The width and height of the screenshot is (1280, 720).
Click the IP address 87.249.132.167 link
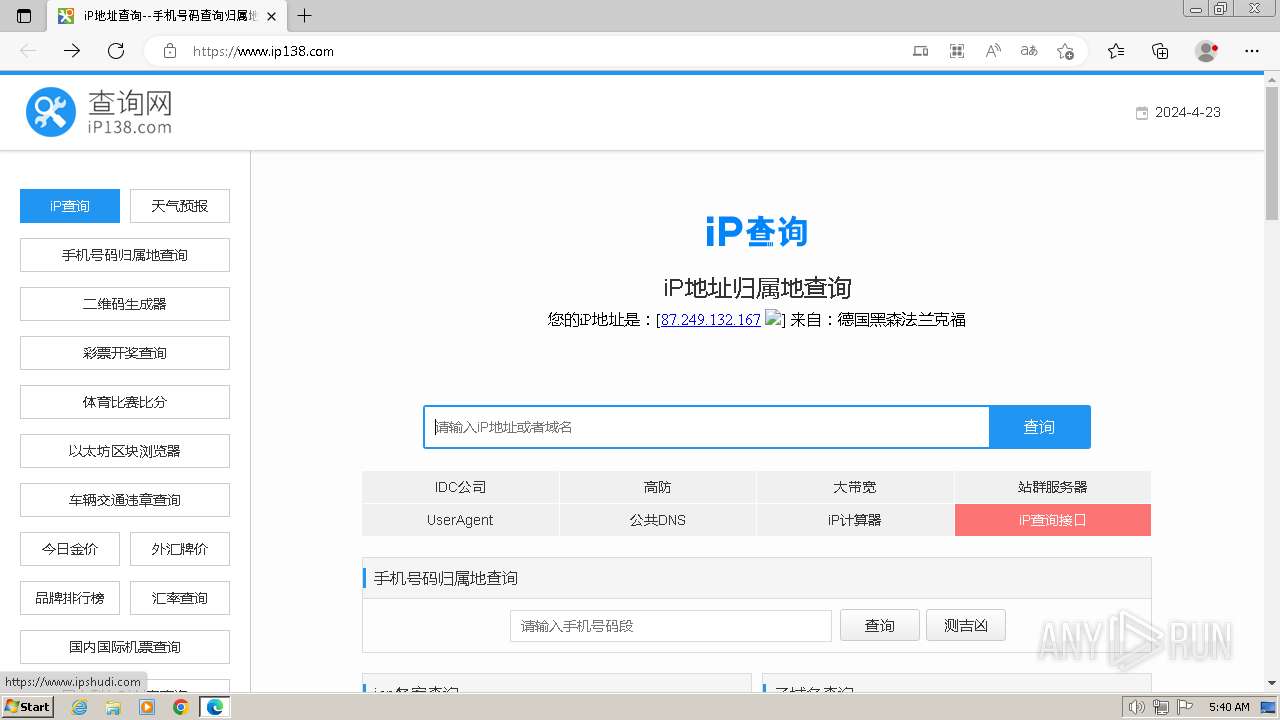pyautogui.click(x=711, y=320)
